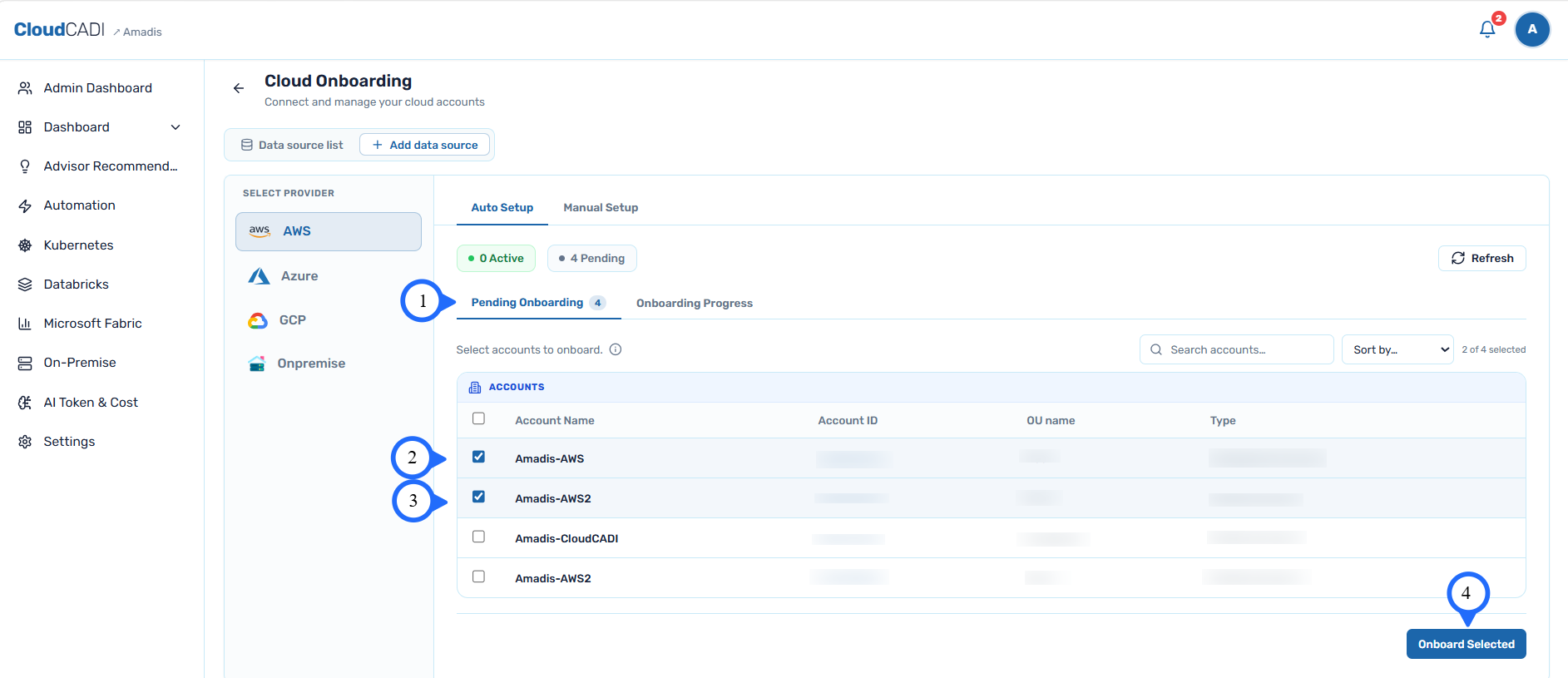Check the Amadis-CloudCADI account checkbox
1568x678 pixels.
coord(478,537)
